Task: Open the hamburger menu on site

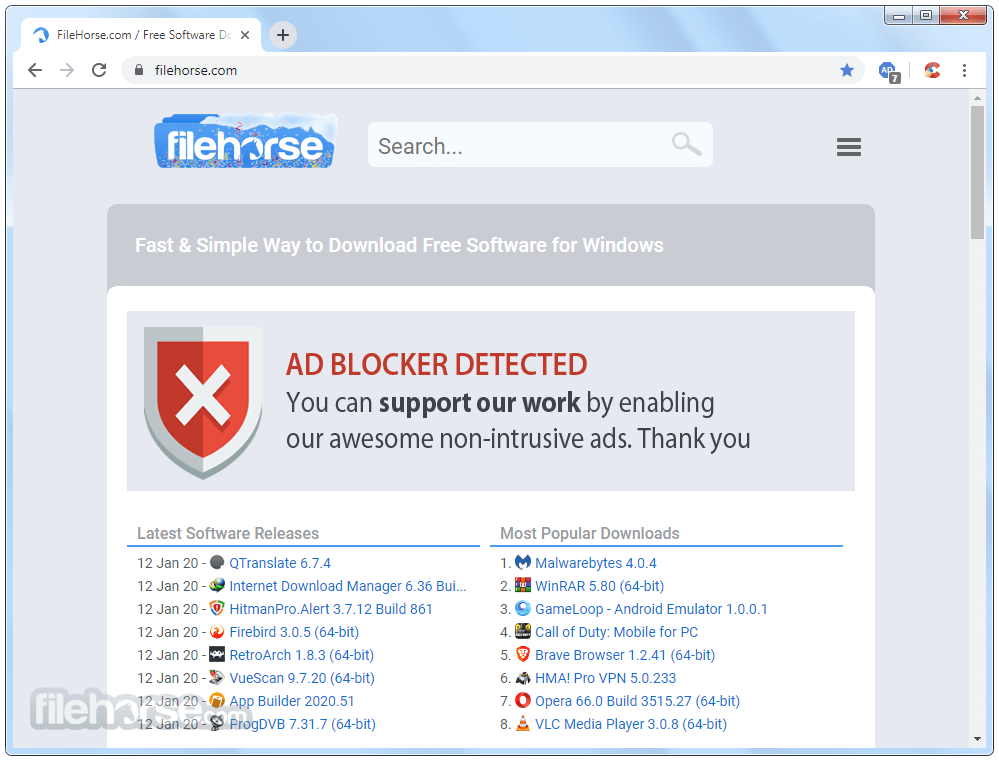Action: pyautogui.click(x=849, y=147)
